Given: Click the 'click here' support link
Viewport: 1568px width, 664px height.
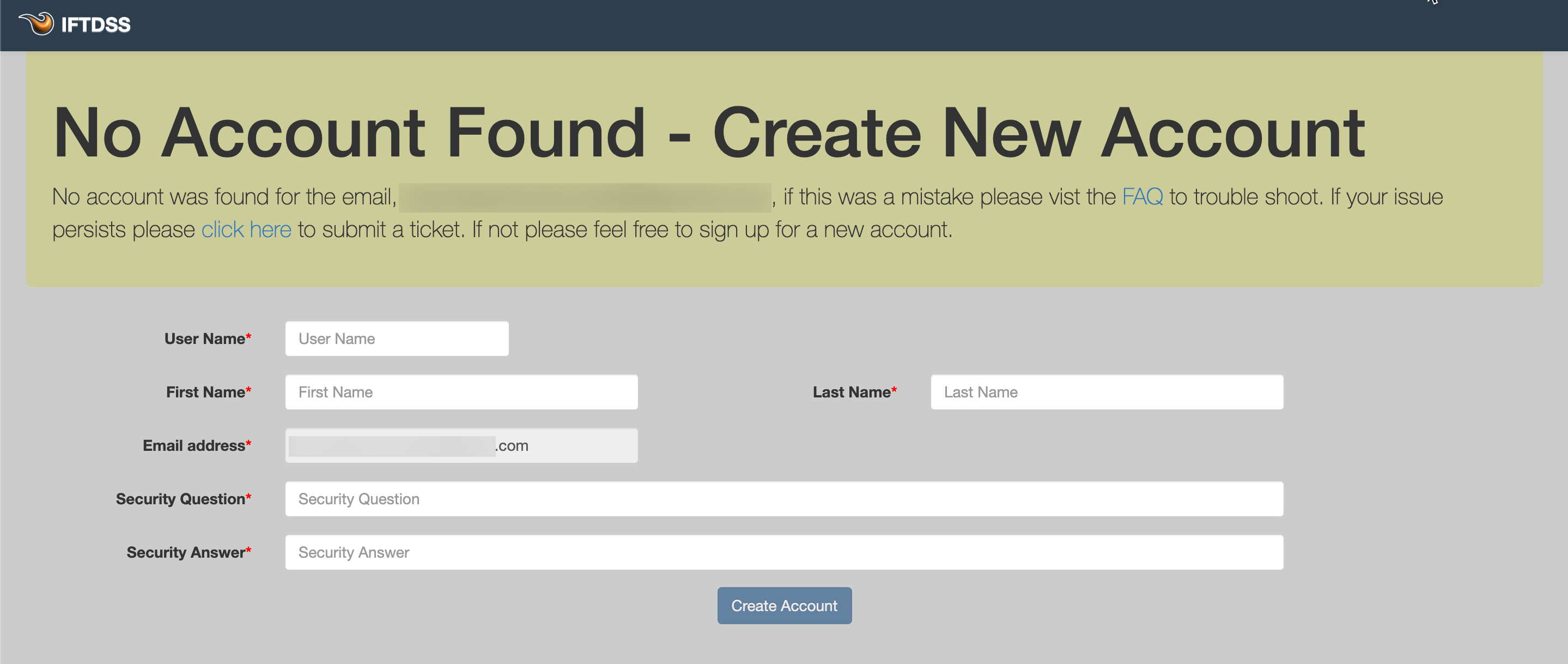Looking at the screenshot, I should pyautogui.click(x=246, y=229).
